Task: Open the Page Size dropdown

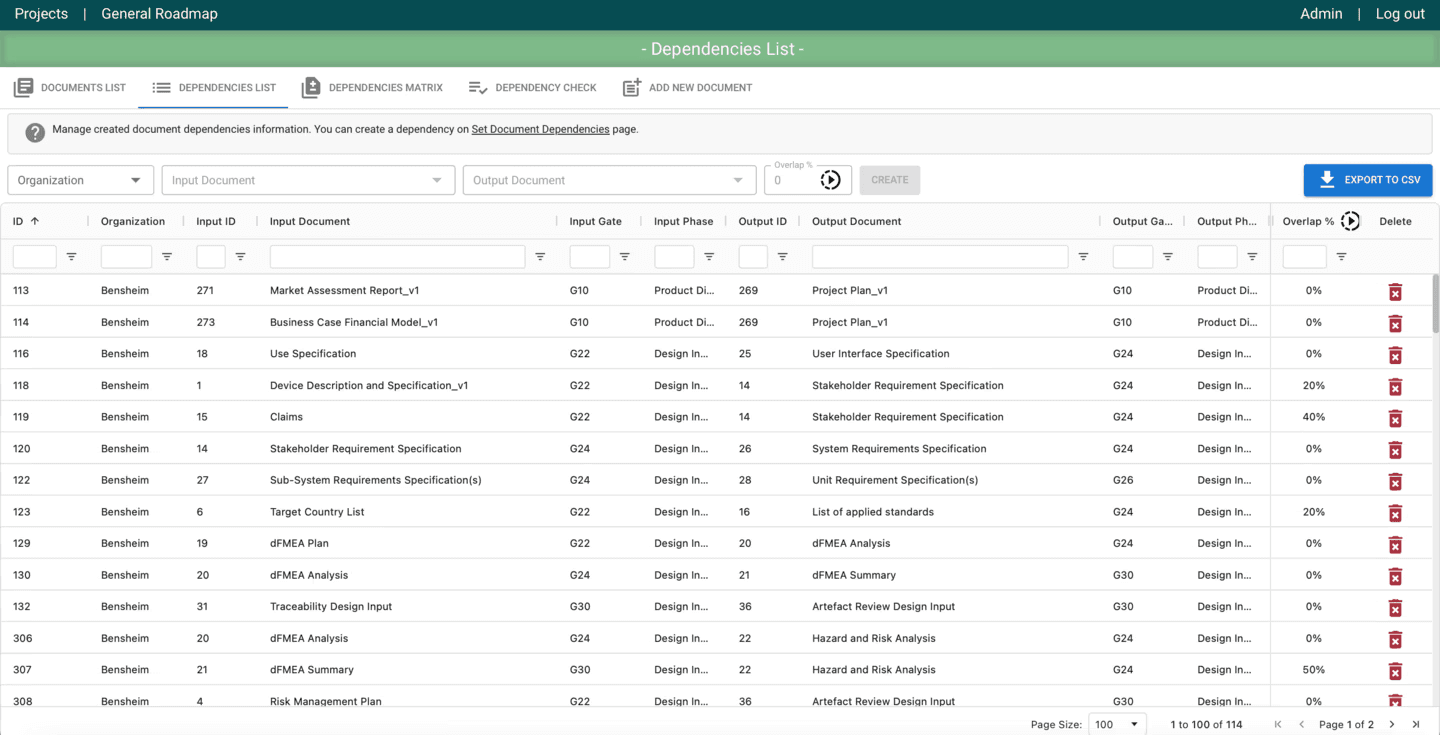Action: pyautogui.click(x=1118, y=724)
